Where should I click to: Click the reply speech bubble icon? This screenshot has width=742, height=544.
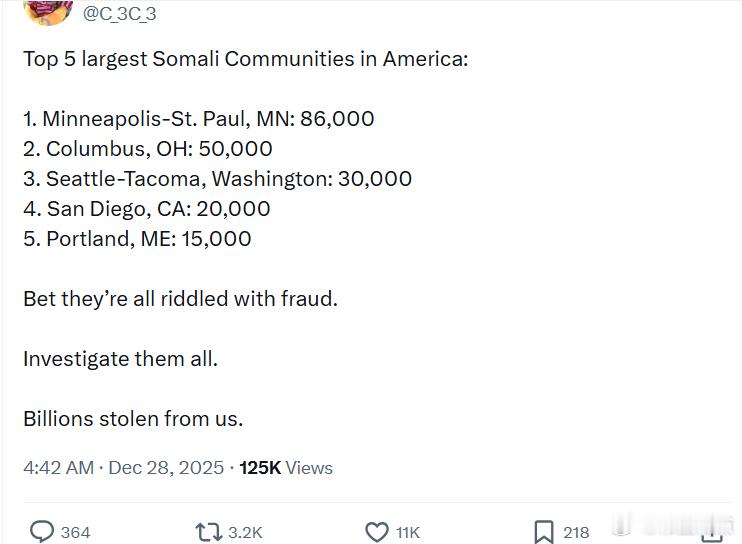coord(42,531)
